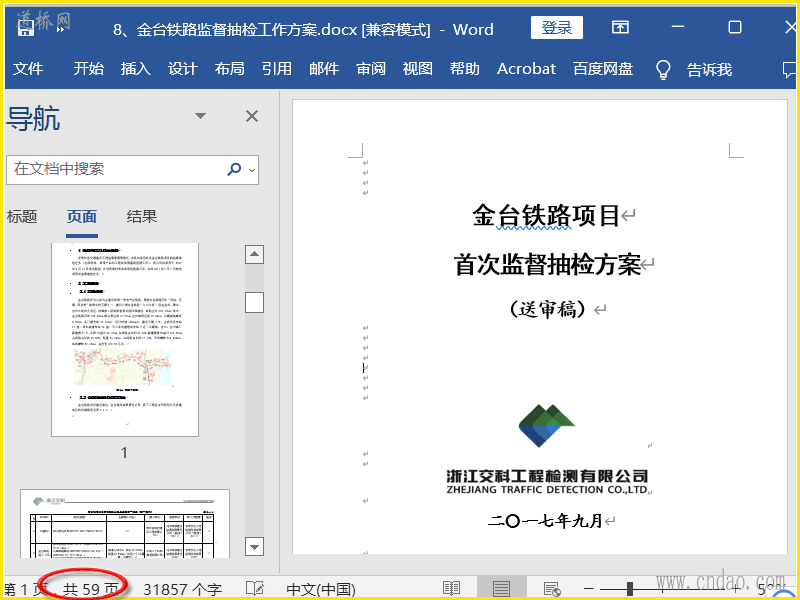Switch navigation pane to 标题 tab
The image size is (800, 600).
point(22,217)
